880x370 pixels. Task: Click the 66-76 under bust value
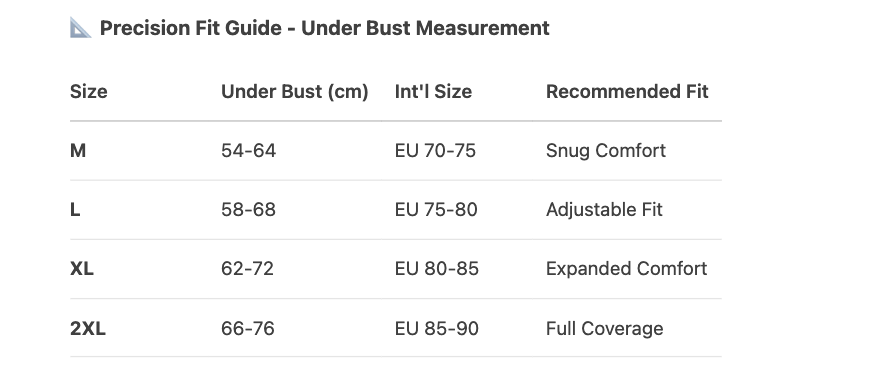(x=248, y=328)
